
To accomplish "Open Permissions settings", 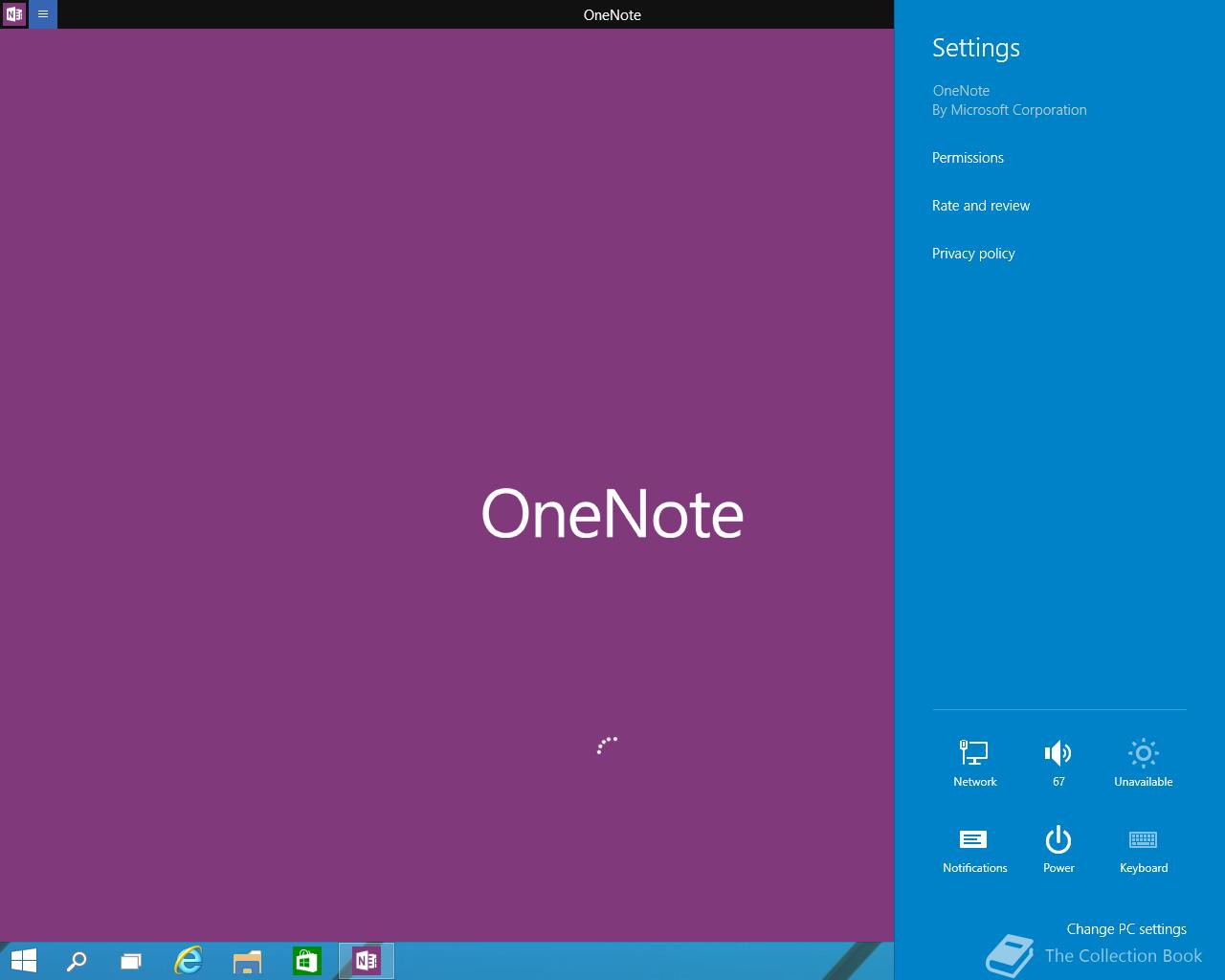I will (x=968, y=158).
